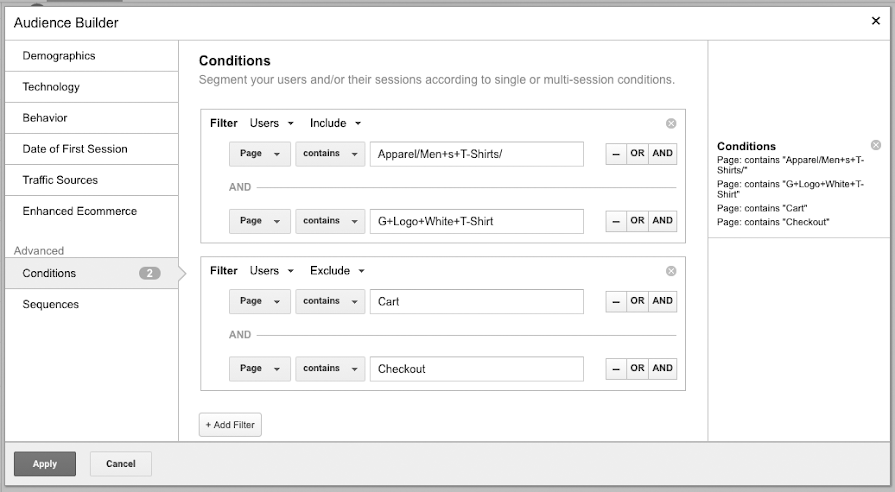Open Page dimension dropdown on Checkout row
Image resolution: width=895 pixels, height=492 pixels.
(259, 369)
